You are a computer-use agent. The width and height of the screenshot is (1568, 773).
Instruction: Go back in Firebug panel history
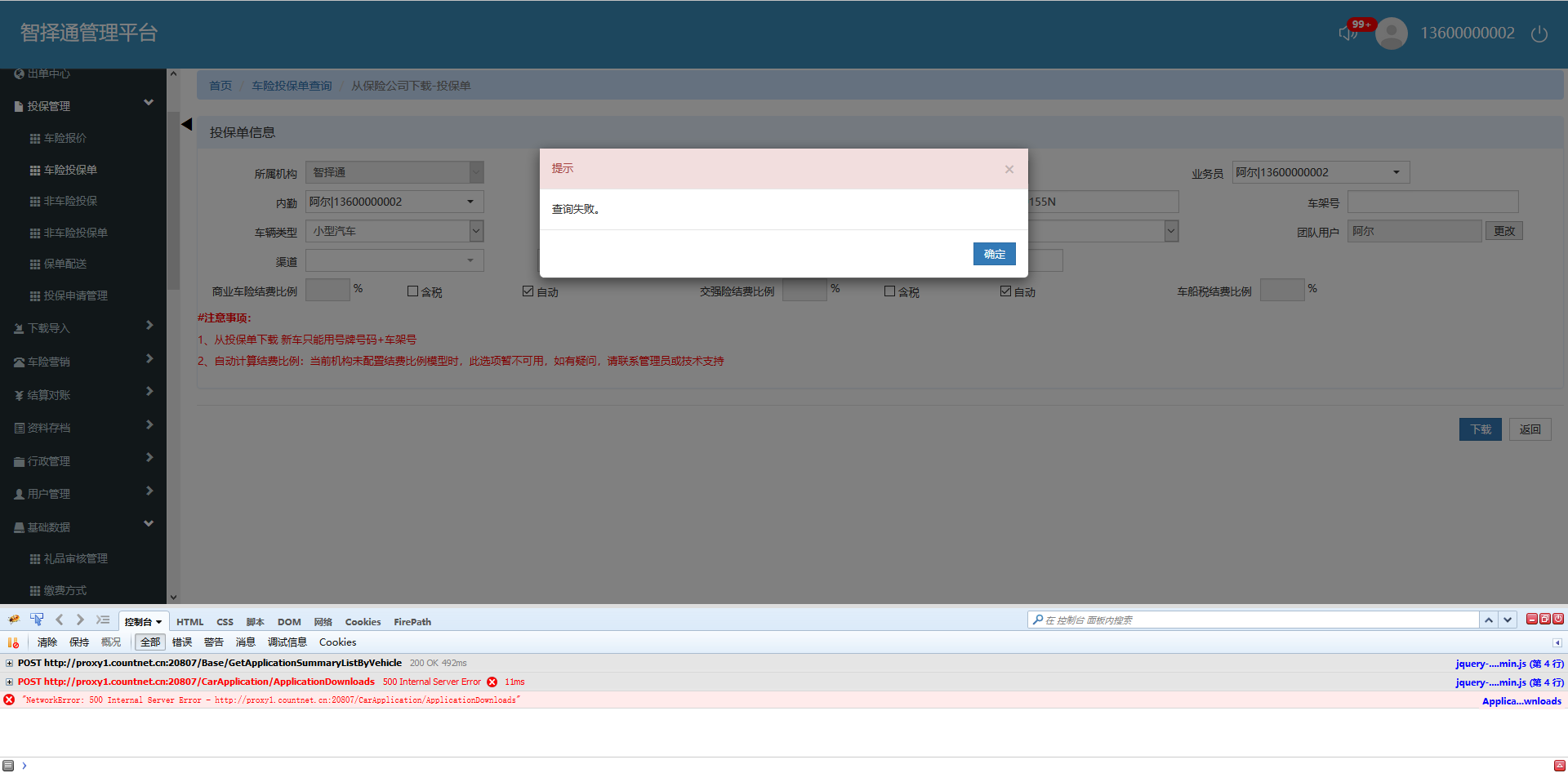(x=60, y=620)
